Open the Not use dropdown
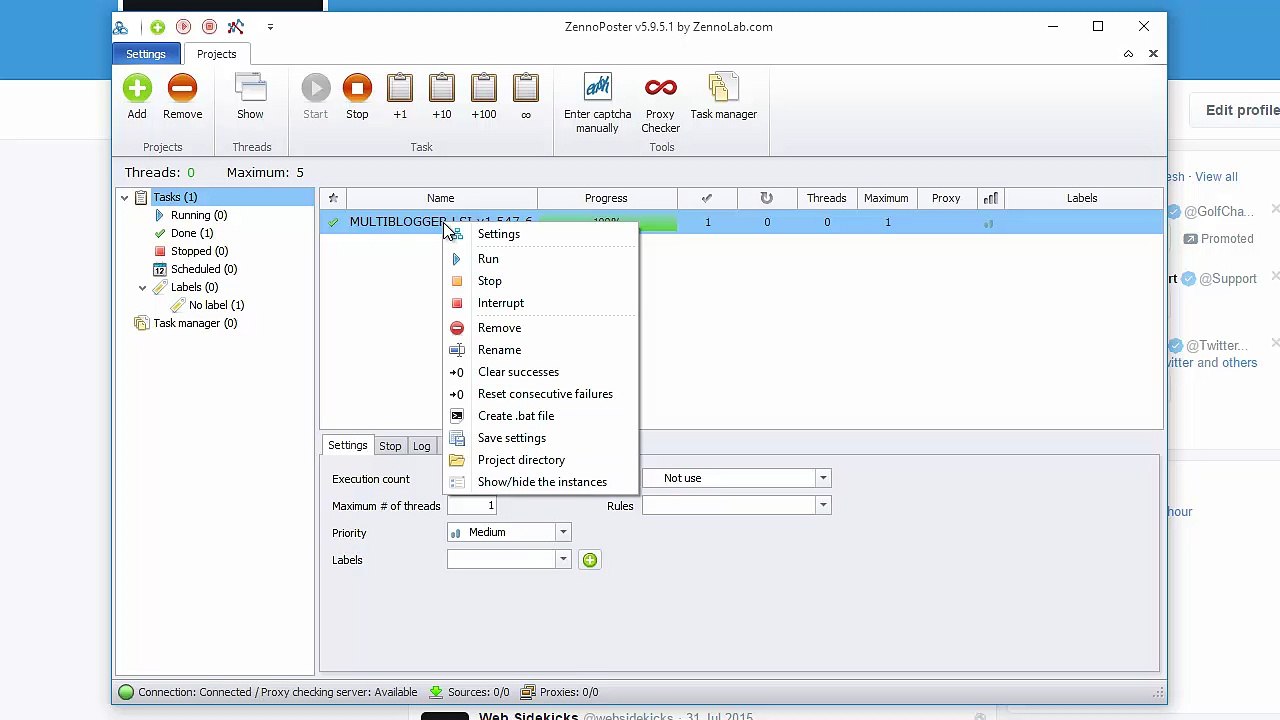Image resolution: width=1280 pixels, height=720 pixels. [x=823, y=478]
